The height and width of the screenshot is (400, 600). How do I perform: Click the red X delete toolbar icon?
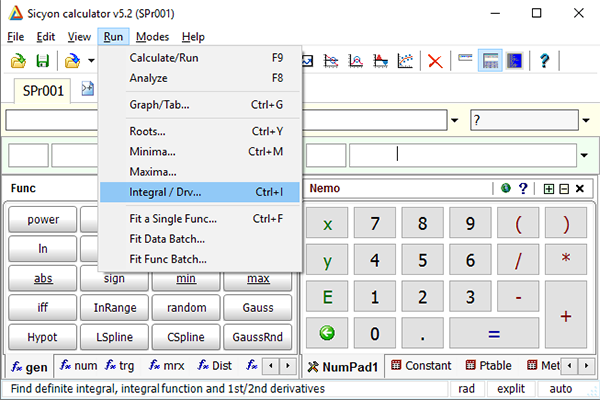[x=435, y=61]
